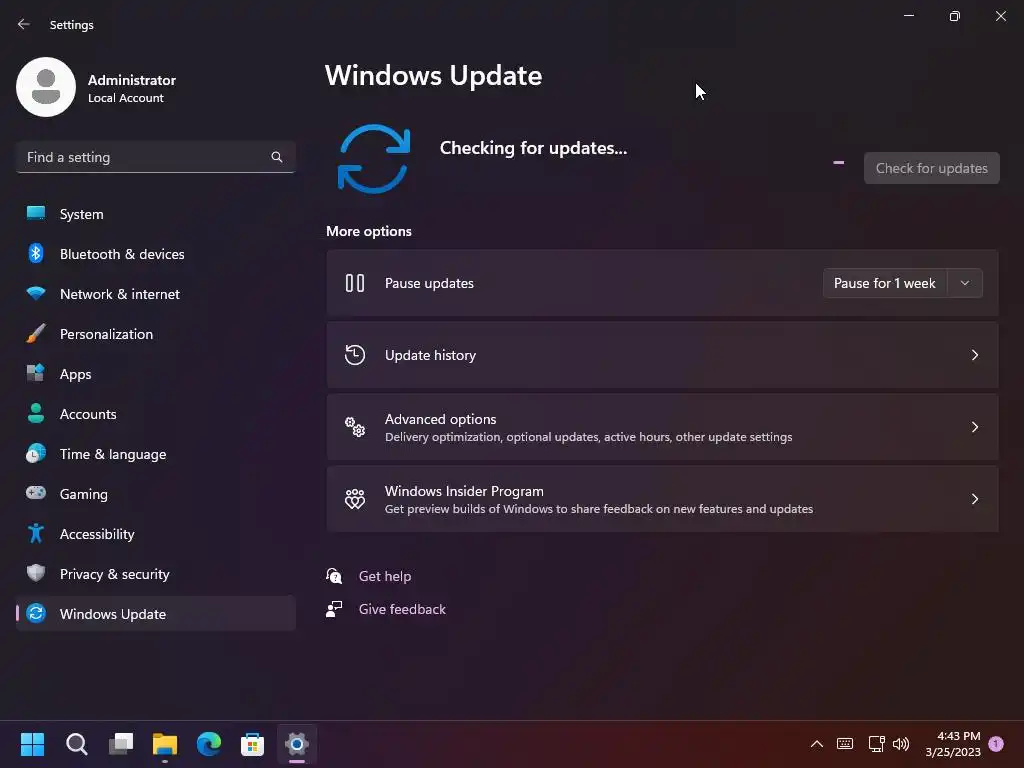Show hidden system tray icons

(816, 744)
